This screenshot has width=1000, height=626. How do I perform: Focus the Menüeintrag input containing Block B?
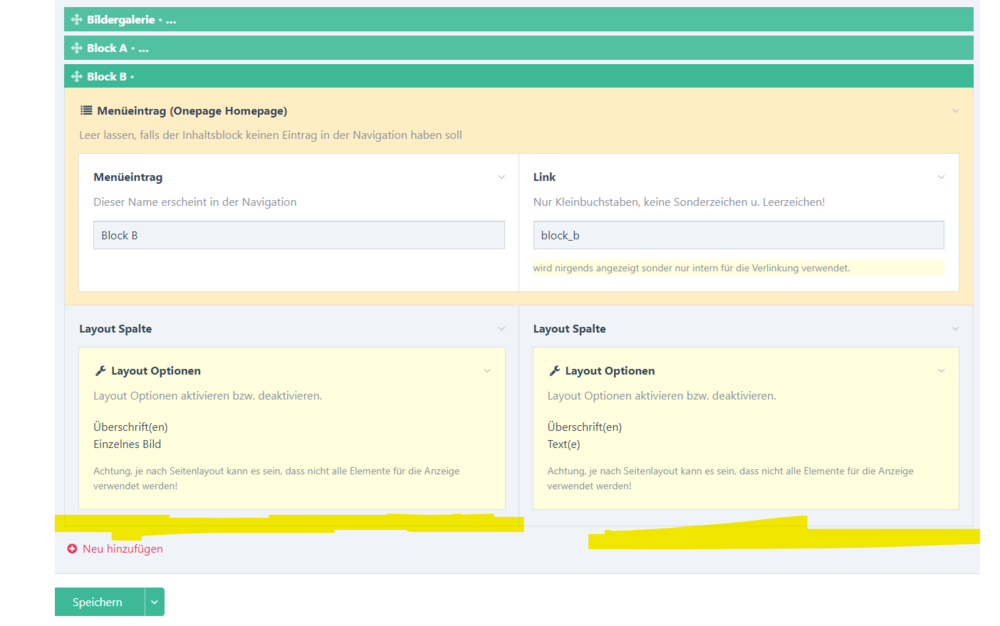tap(298, 235)
